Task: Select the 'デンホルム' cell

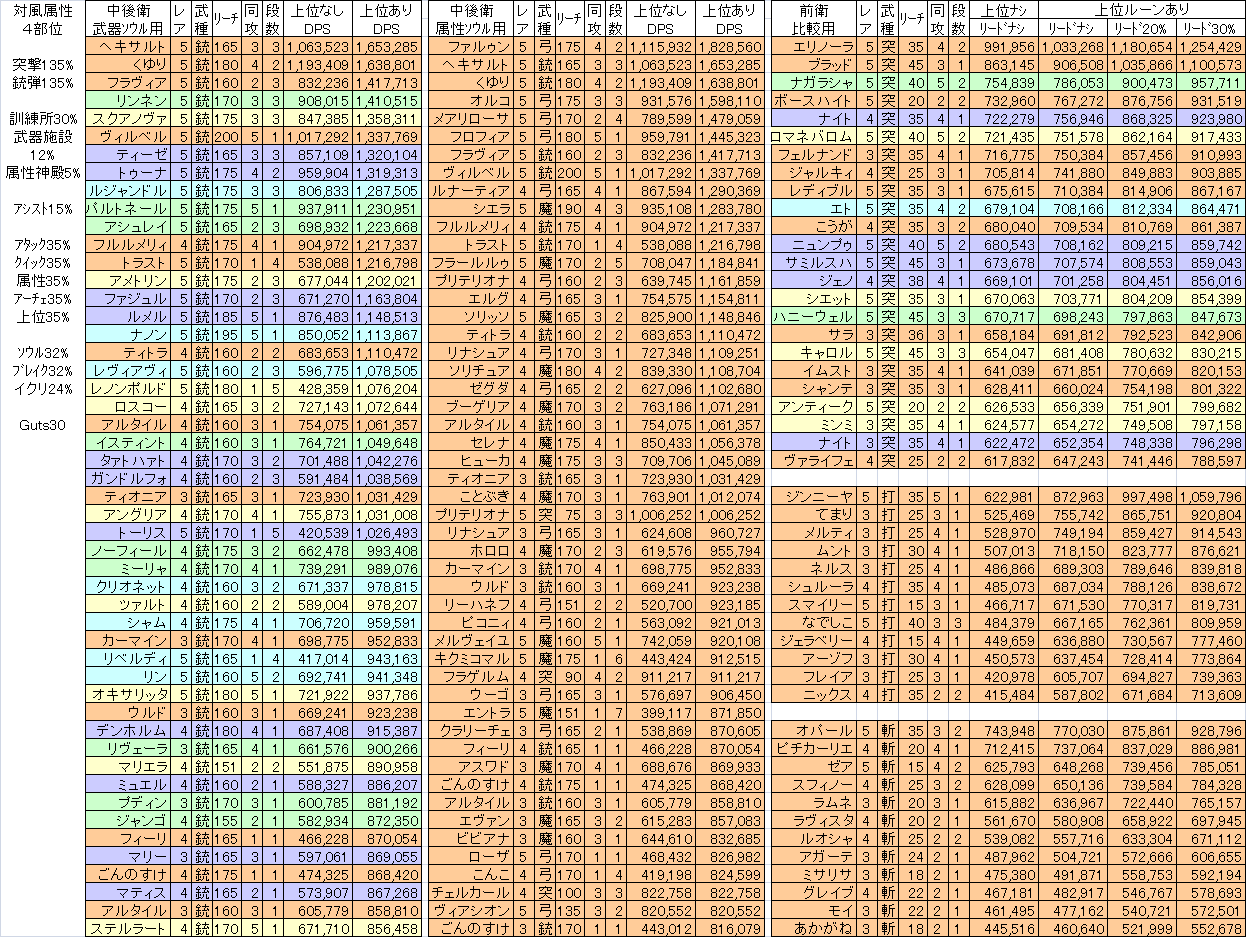Action: [127, 730]
